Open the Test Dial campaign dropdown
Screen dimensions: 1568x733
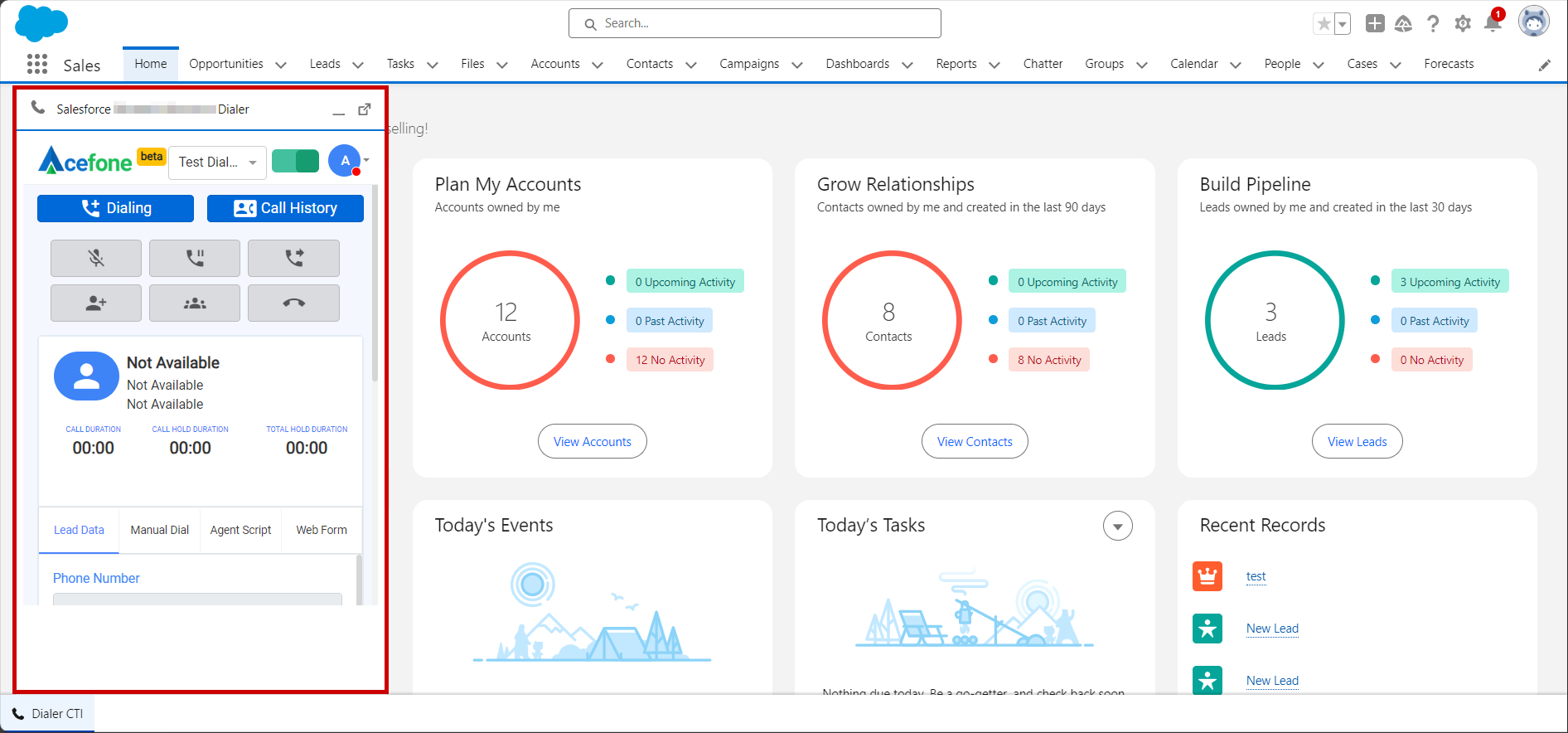coord(217,163)
